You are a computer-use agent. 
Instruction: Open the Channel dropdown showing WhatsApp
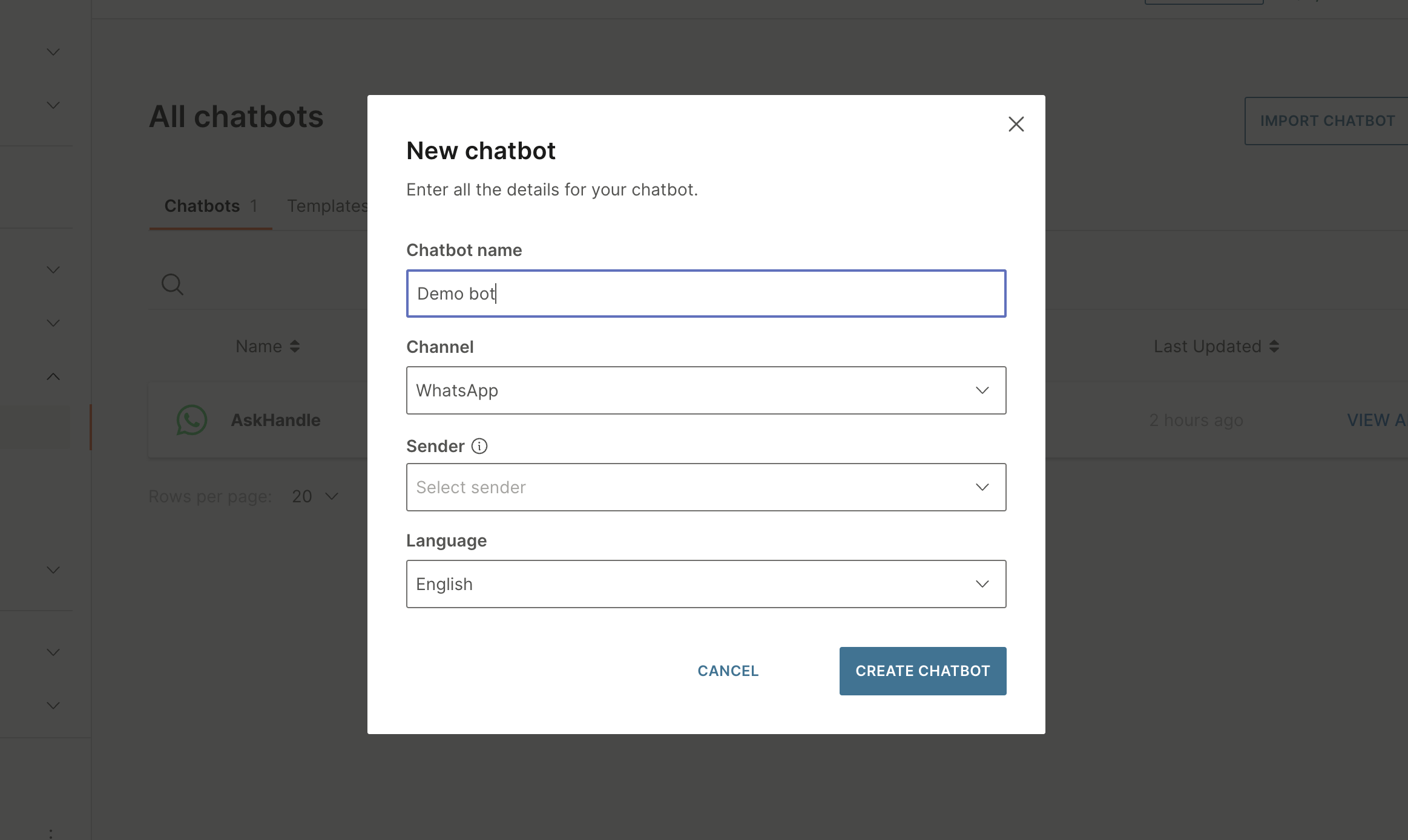point(706,390)
